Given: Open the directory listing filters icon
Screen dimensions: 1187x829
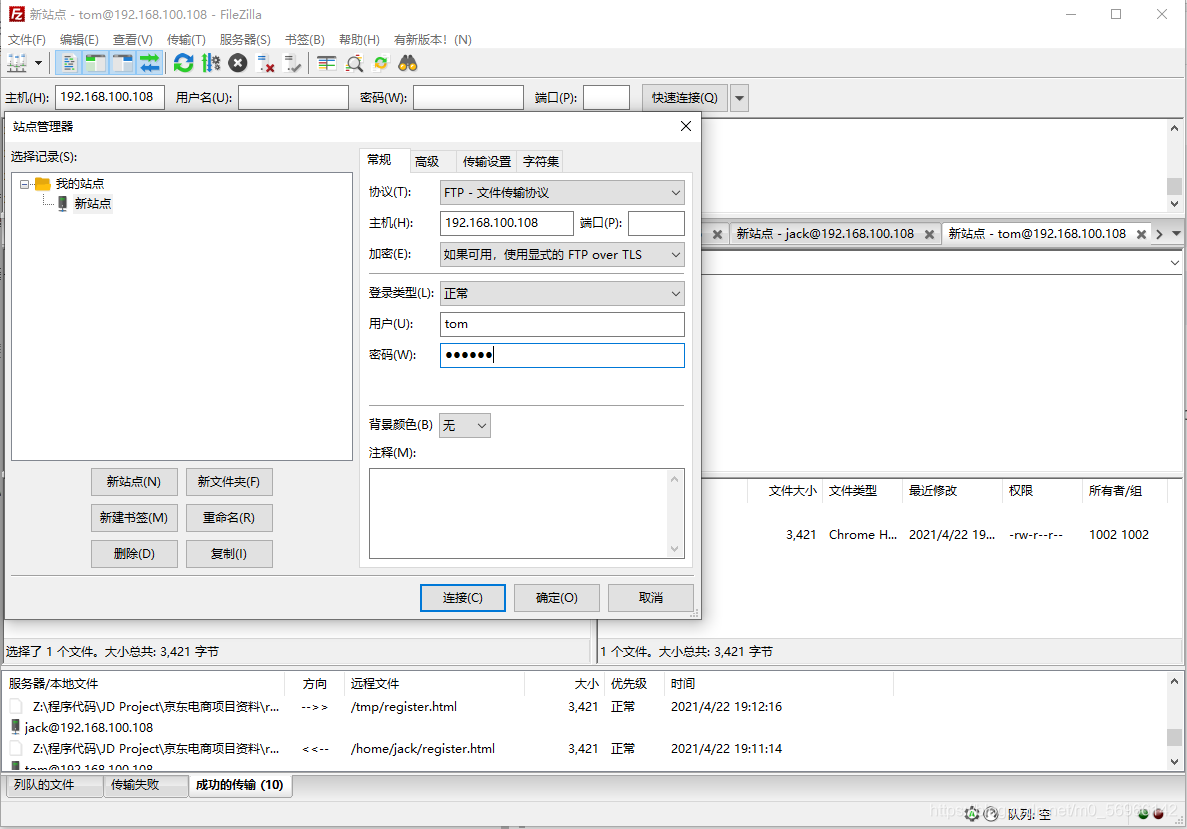Looking at the screenshot, I should 327,64.
